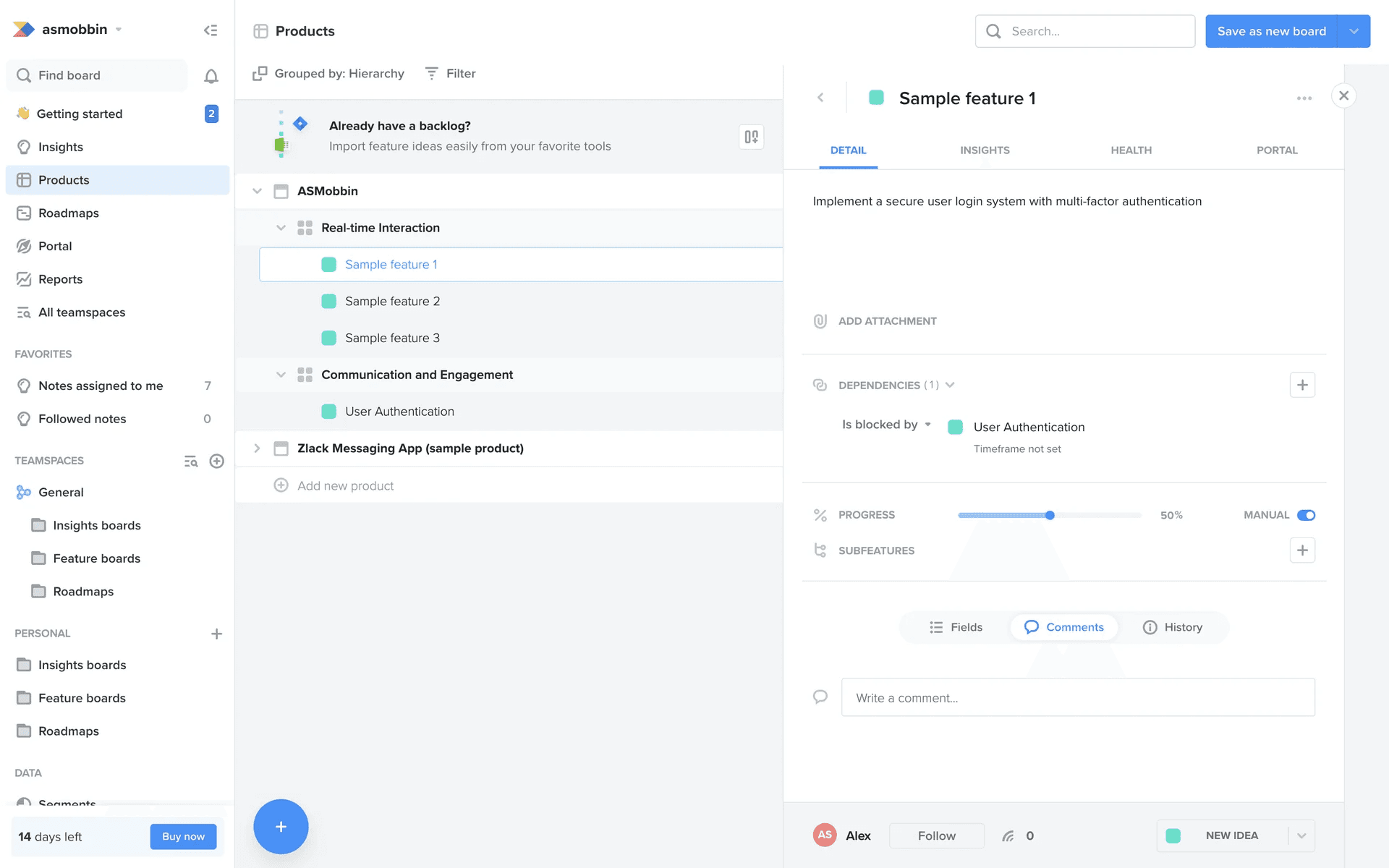This screenshot has height=868, width=1389.
Task: Click the notifications bell icon
Action: tap(211, 76)
